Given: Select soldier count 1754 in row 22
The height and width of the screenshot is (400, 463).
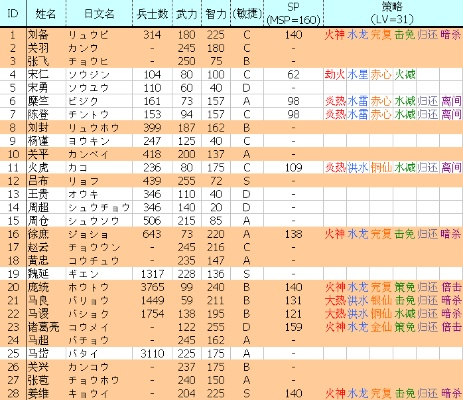Looking at the screenshot, I should [x=152, y=314].
